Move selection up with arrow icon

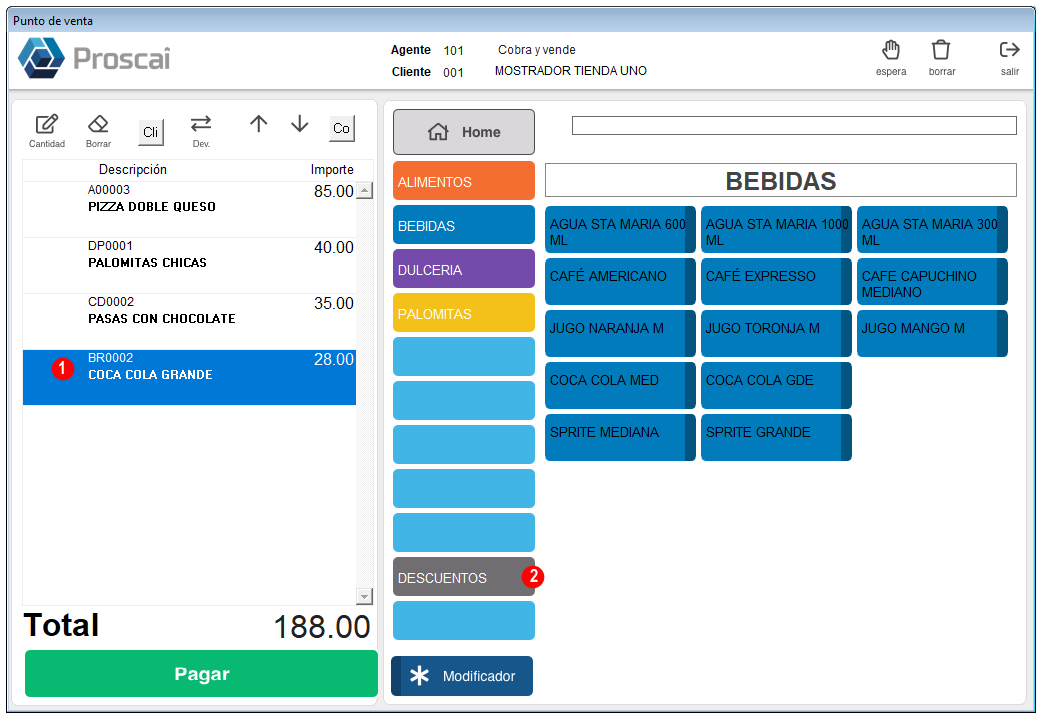pyautogui.click(x=259, y=124)
